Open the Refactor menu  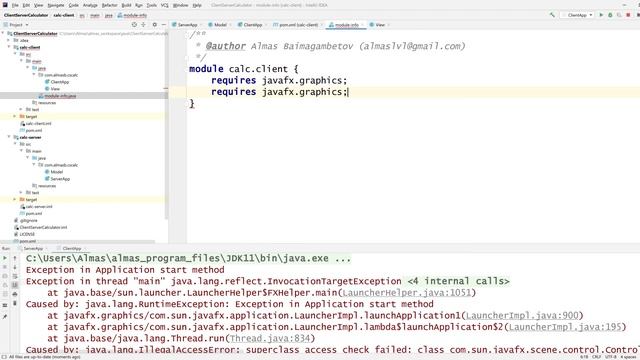tap(109, 5)
